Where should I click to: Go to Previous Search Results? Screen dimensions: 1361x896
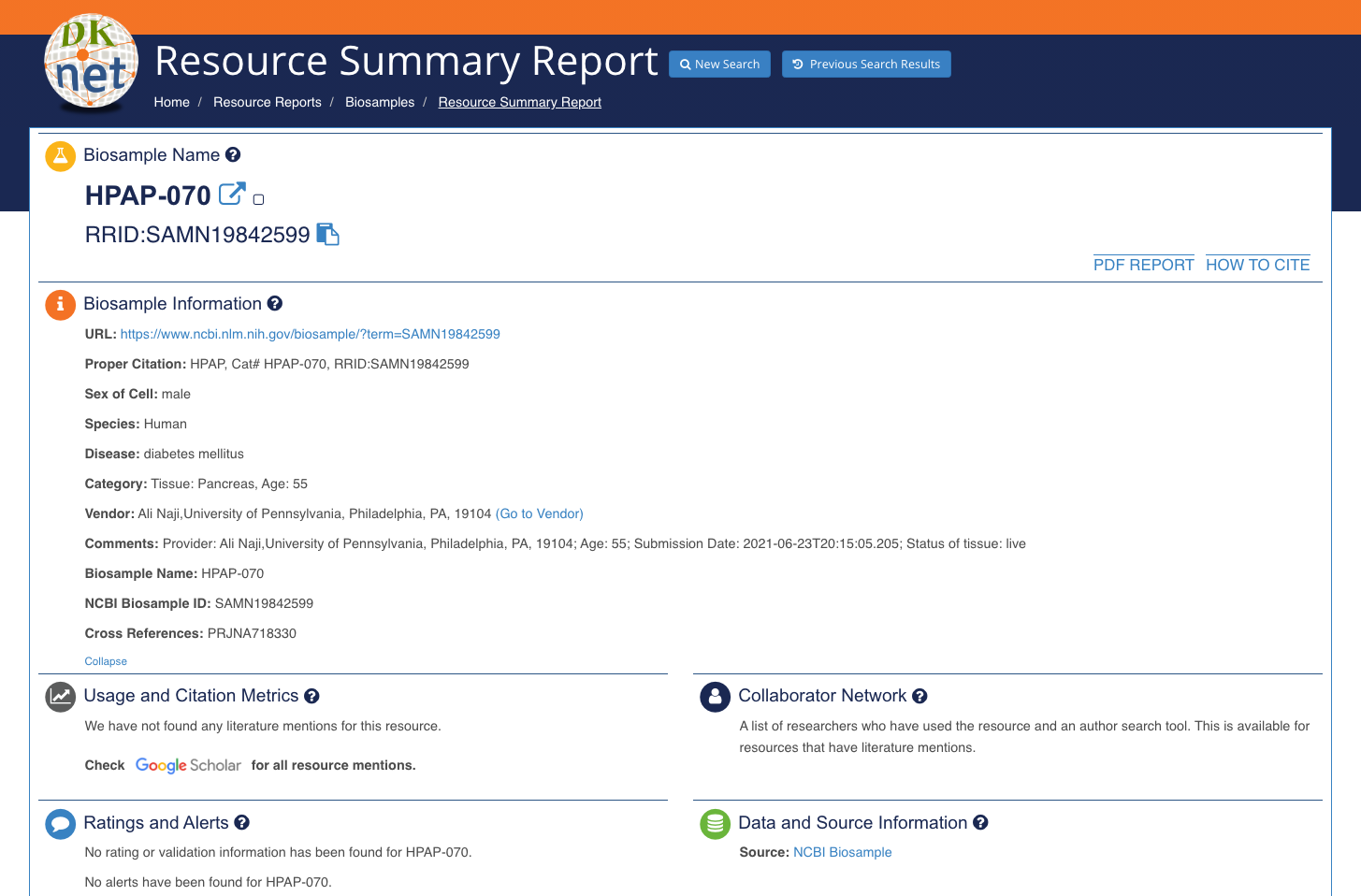pos(866,64)
